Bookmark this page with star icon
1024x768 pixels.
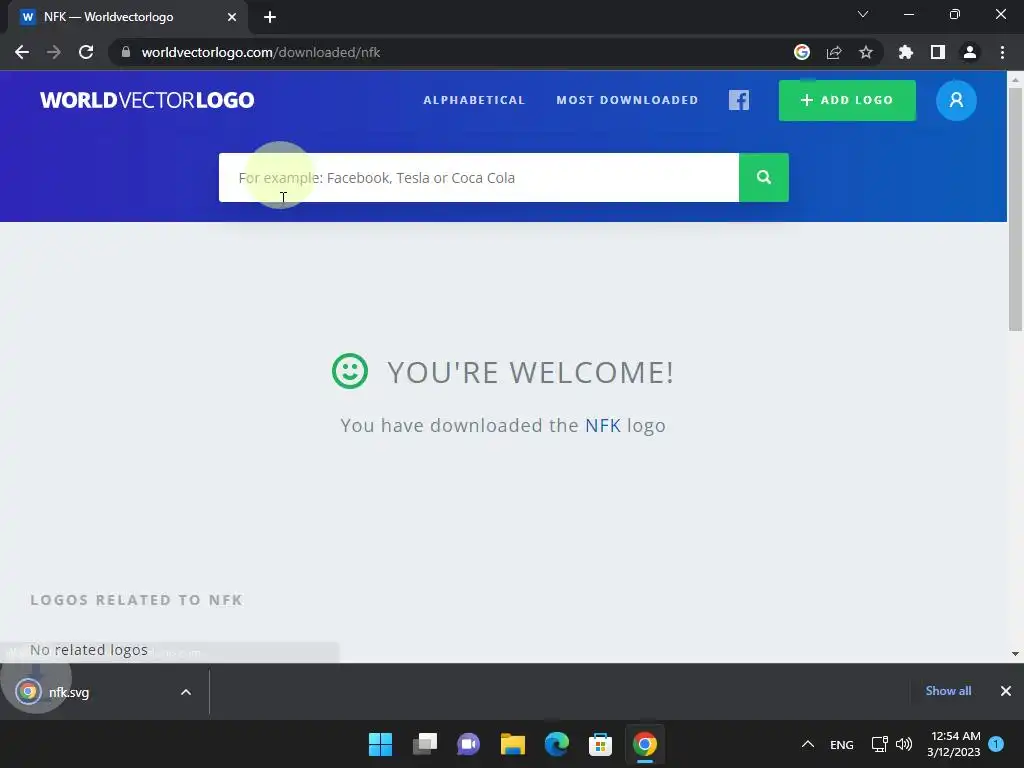[866, 52]
